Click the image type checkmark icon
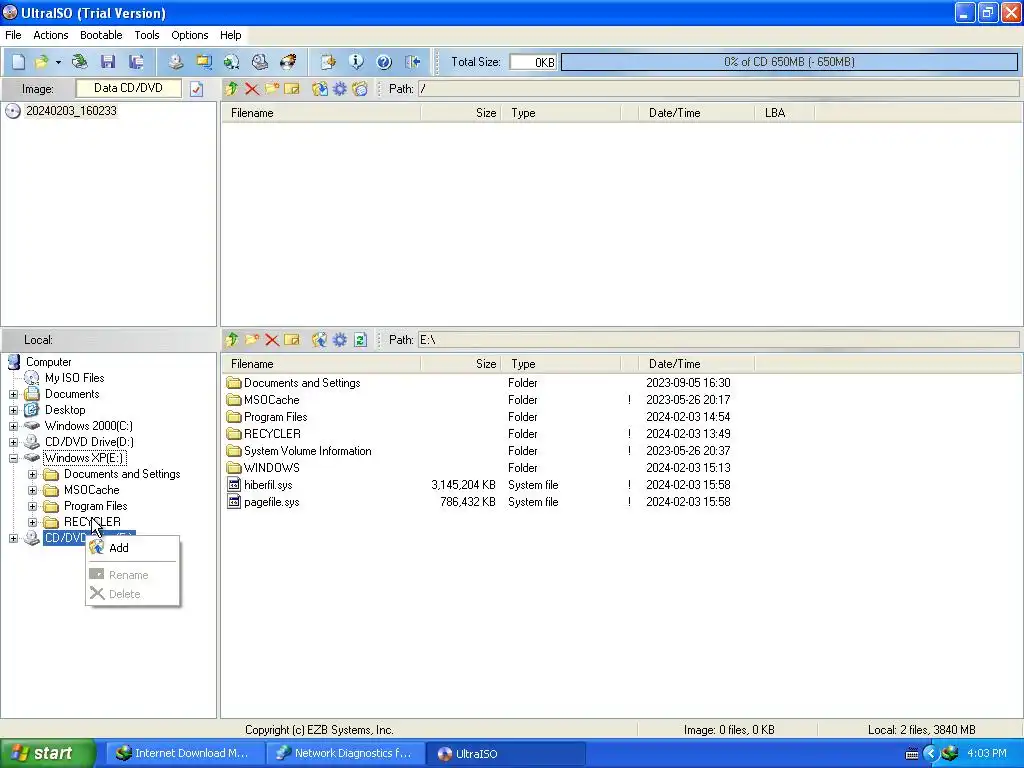This screenshot has width=1024, height=768. coord(197,89)
